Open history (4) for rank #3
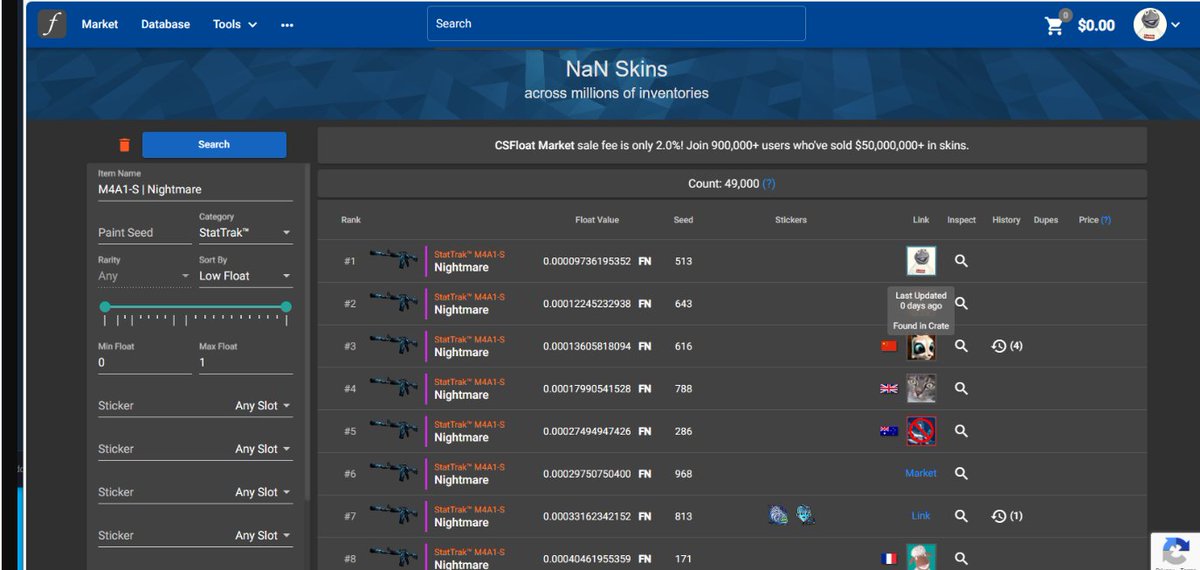 (1006, 346)
